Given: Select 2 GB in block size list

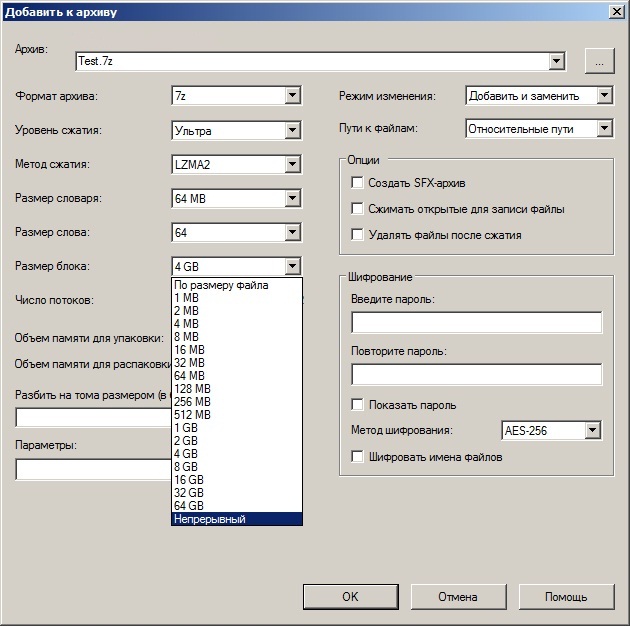Looking at the screenshot, I should tap(237, 440).
